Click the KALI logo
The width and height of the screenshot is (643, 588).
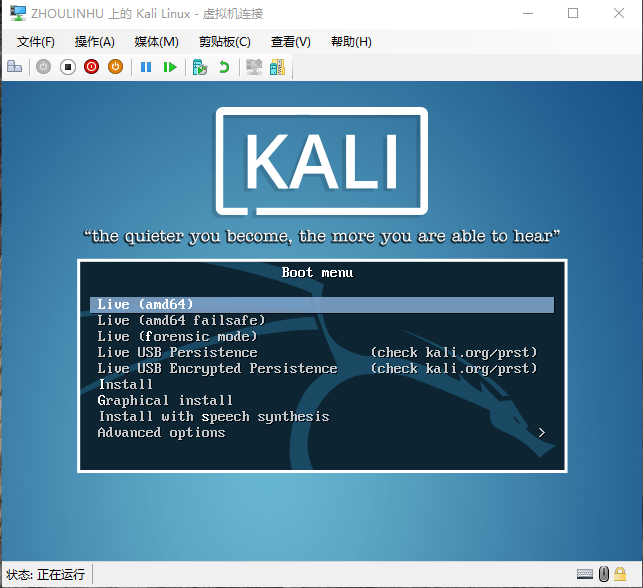[322, 161]
